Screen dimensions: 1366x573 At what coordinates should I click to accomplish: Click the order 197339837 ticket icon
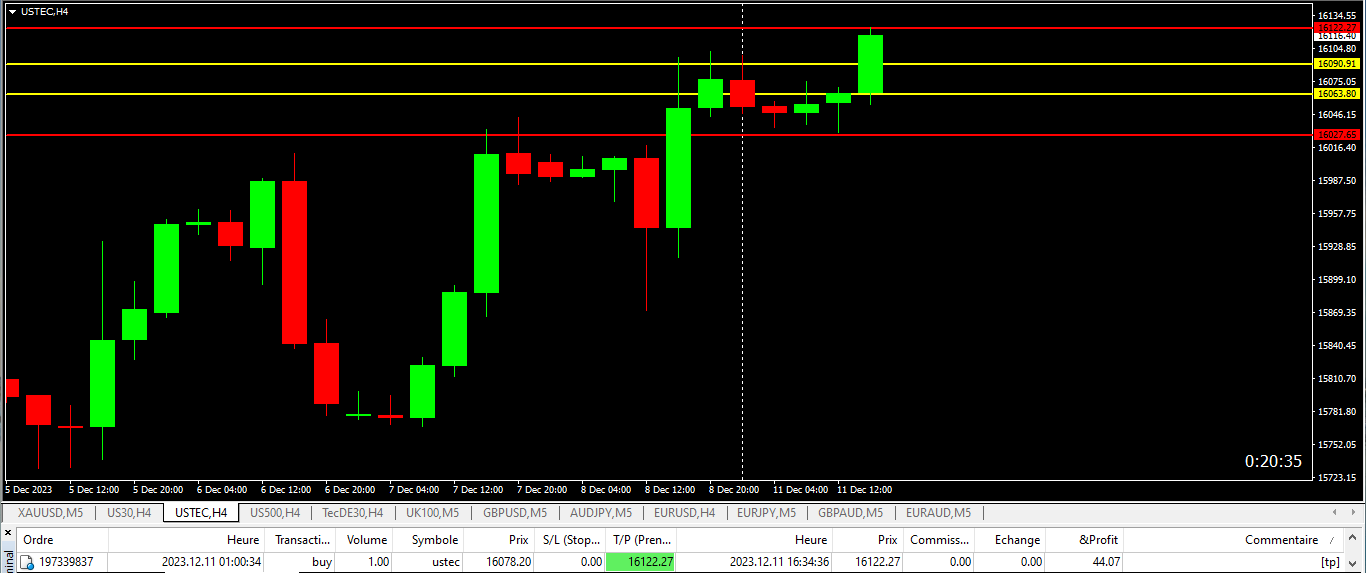tap(27, 562)
